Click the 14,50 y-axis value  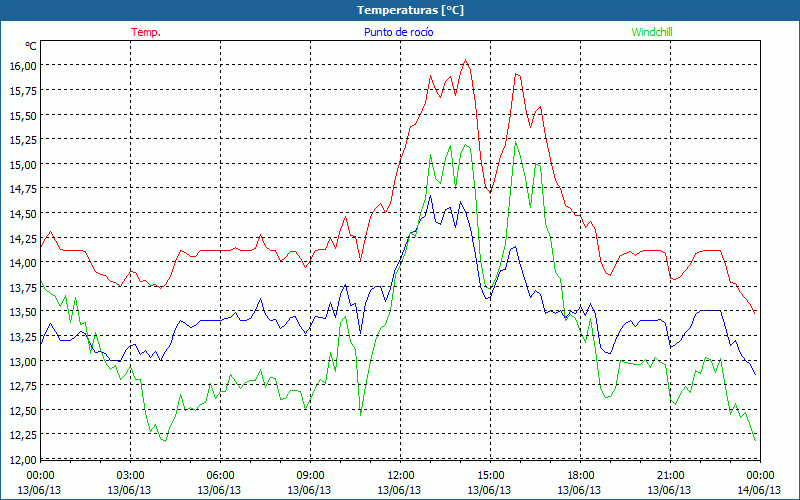(x=23, y=214)
